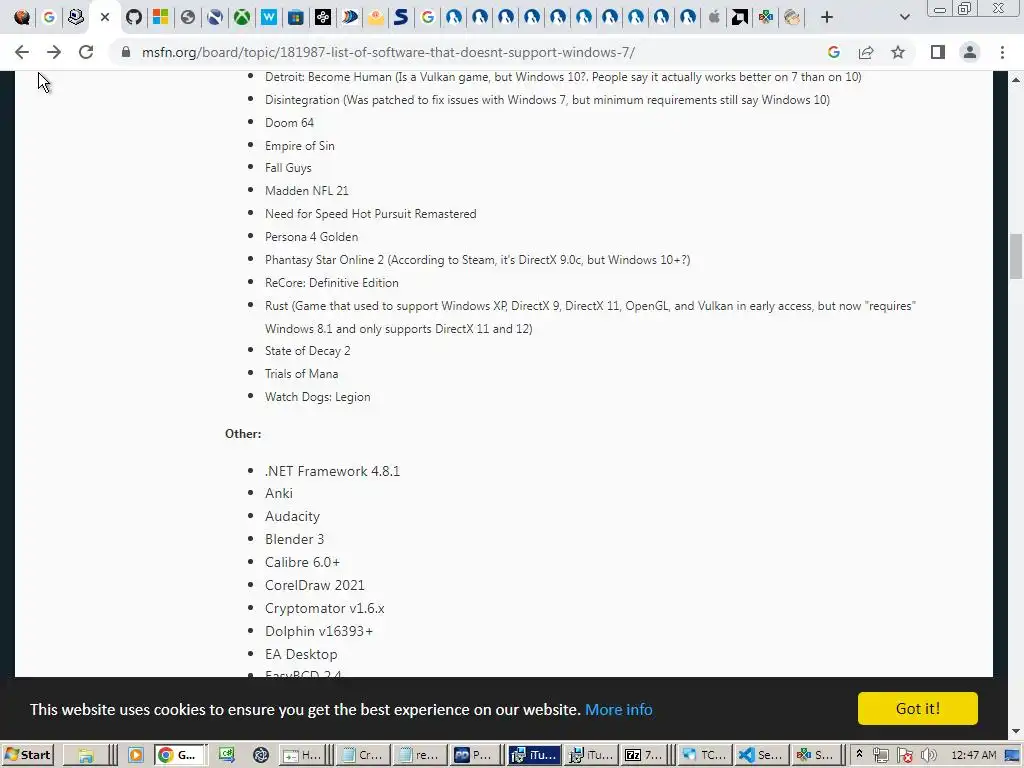Accept cookies with Got it! button
The height and width of the screenshot is (768, 1024).
point(918,709)
